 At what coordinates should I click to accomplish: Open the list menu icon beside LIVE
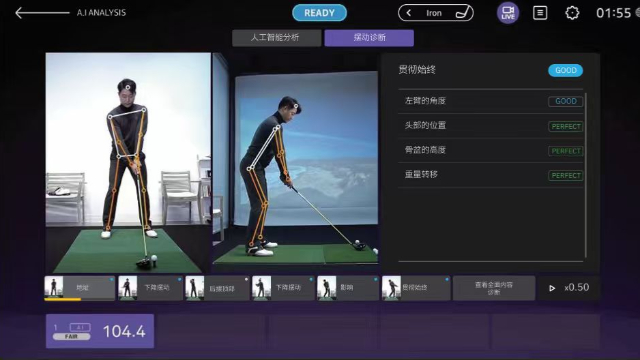tap(540, 13)
